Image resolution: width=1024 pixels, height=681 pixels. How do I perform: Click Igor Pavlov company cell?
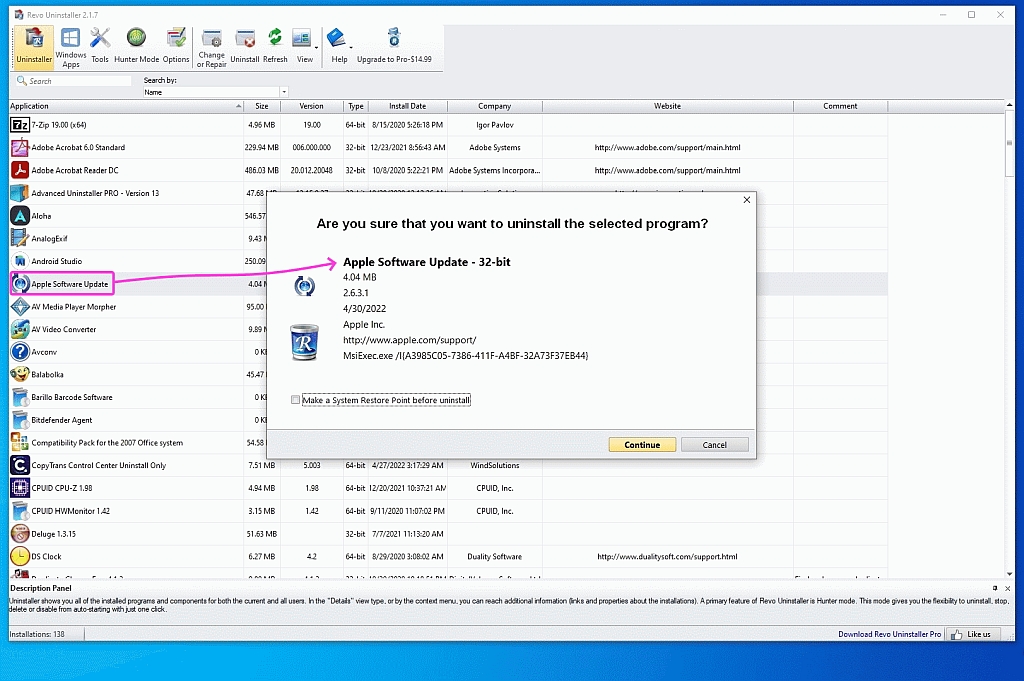point(494,125)
